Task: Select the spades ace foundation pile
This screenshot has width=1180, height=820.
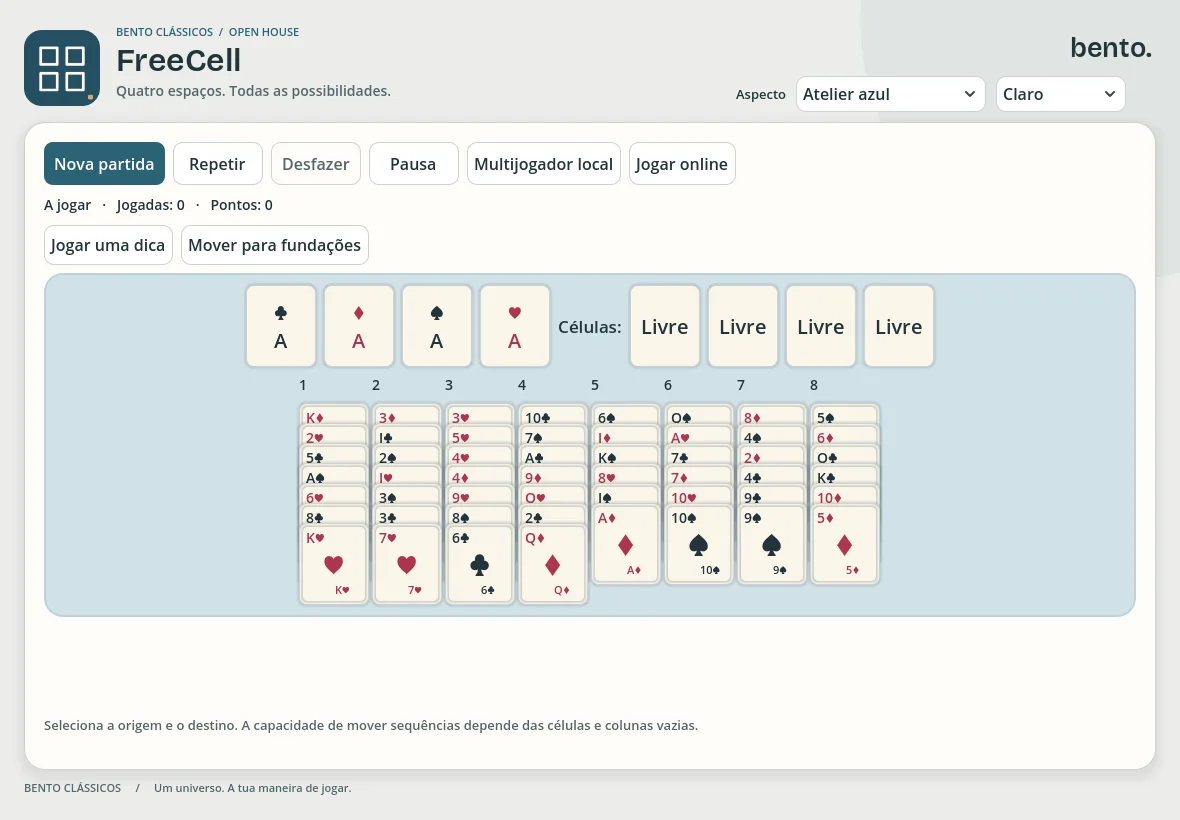Action: pos(436,326)
